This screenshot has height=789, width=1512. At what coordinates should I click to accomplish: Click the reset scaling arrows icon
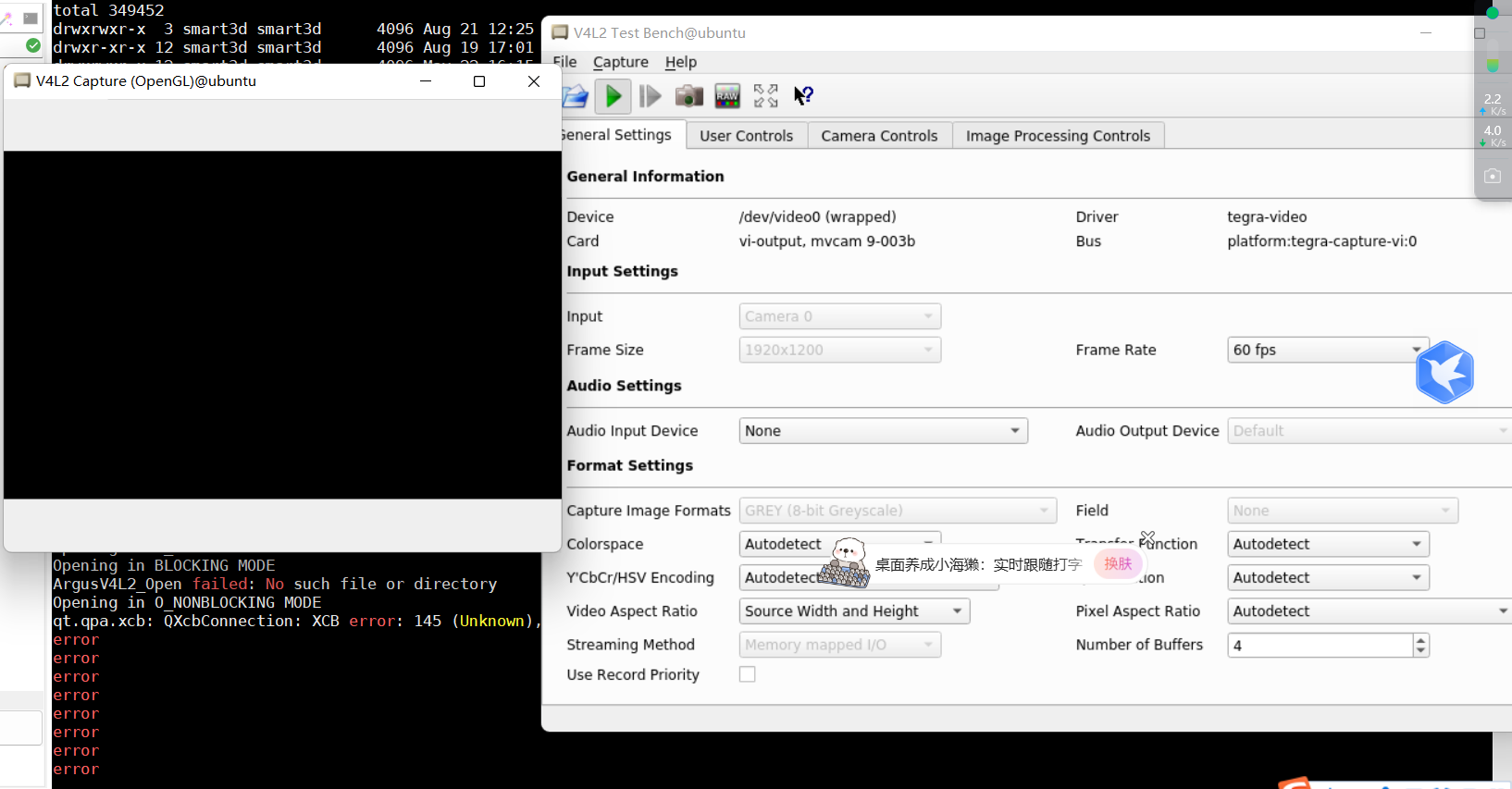[x=765, y=96]
